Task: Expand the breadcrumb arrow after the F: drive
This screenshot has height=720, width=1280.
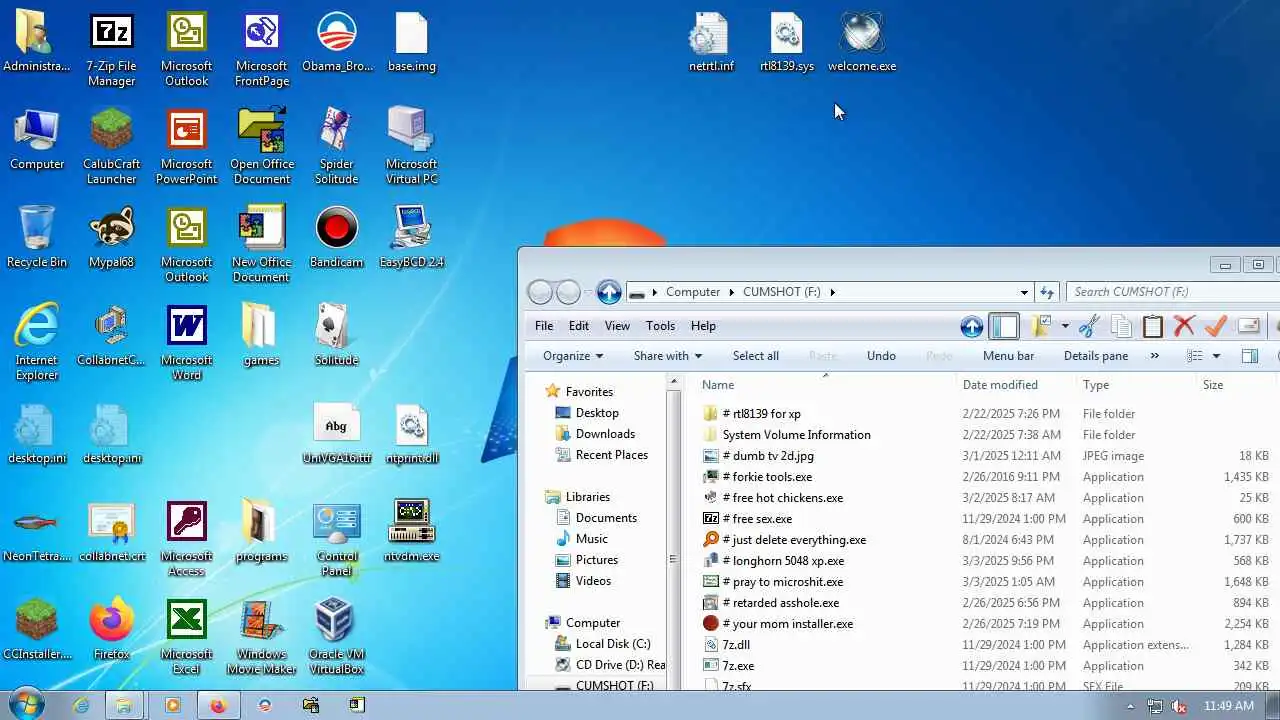Action: 832,292
